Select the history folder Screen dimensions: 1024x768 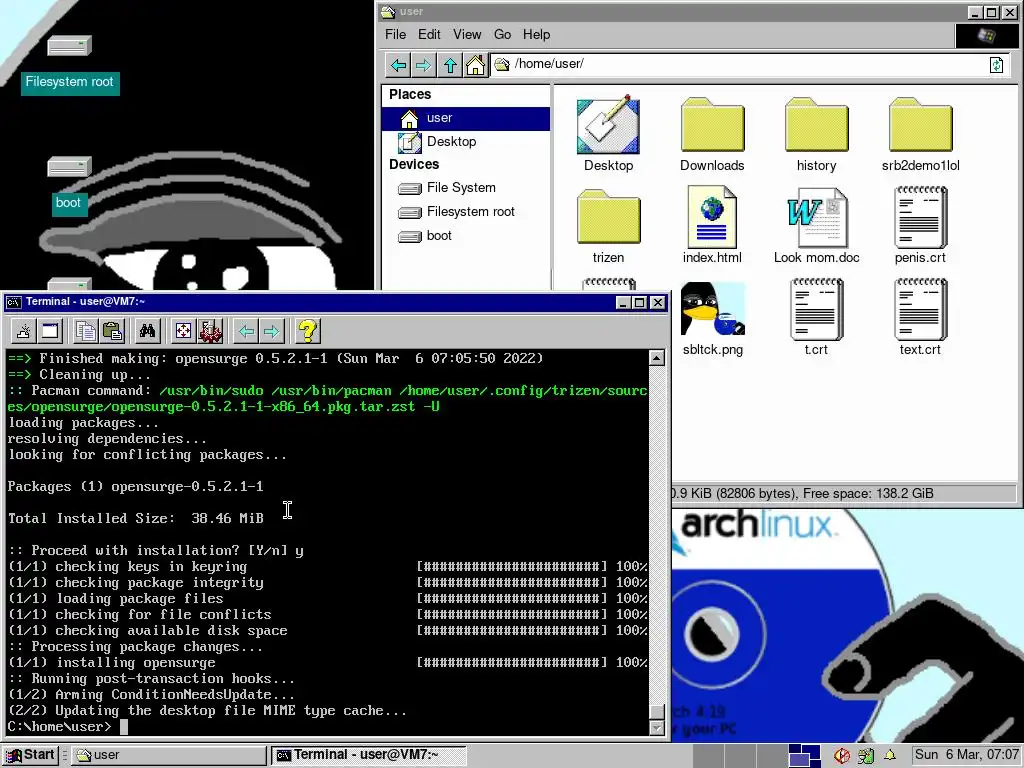816,136
